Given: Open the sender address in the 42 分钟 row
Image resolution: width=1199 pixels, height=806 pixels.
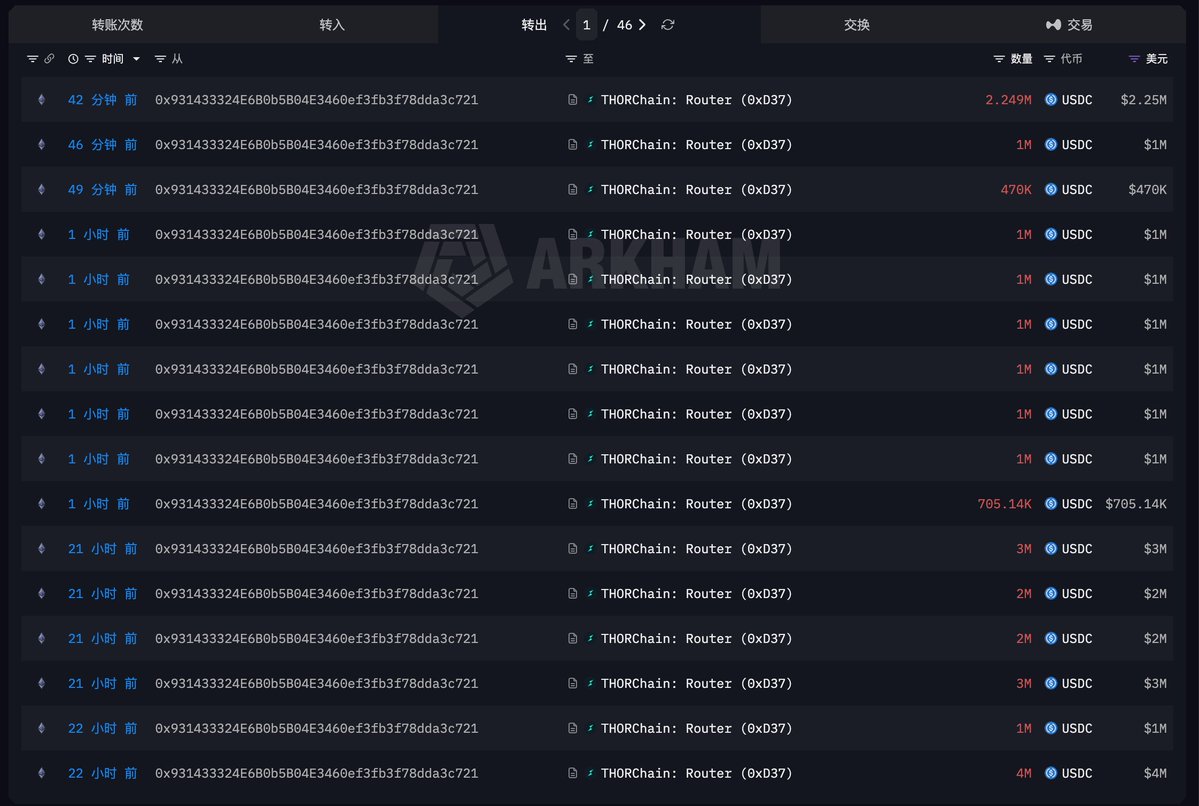Looking at the screenshot, I should tap(317, 99).
